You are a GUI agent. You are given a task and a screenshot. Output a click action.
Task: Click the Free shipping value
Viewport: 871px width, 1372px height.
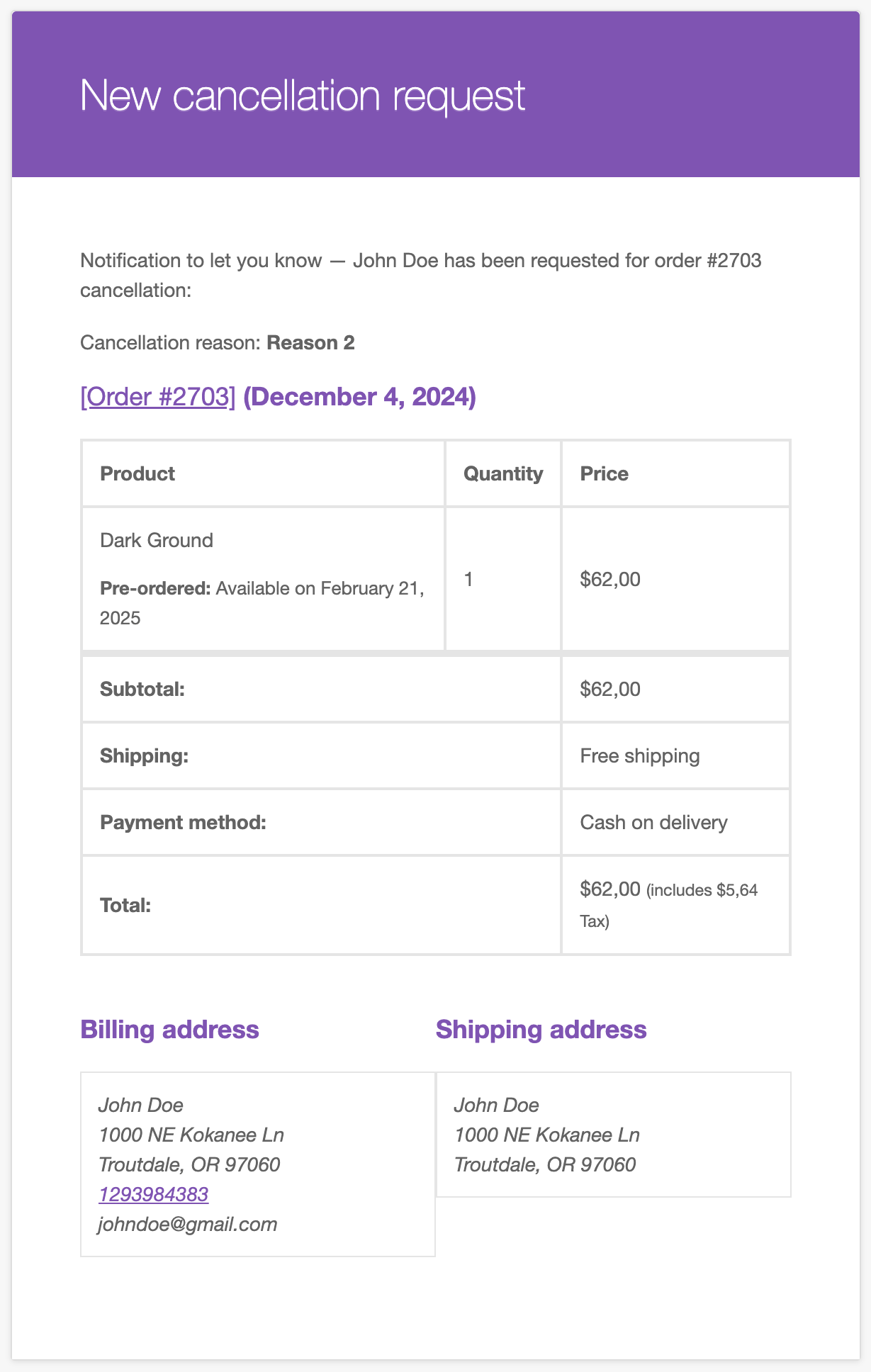coord(640,755)
